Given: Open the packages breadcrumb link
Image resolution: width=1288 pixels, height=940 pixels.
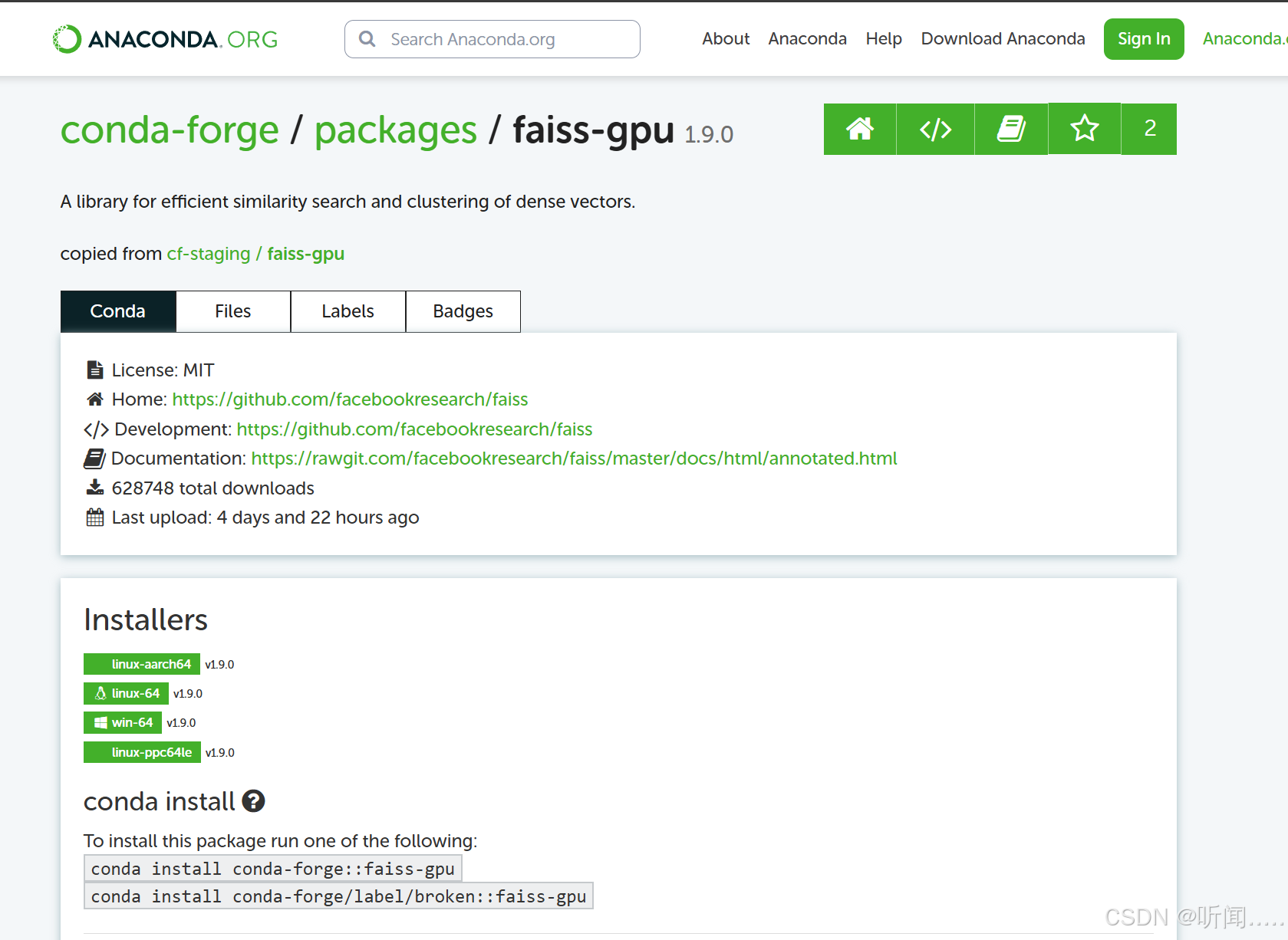Looking at the screenshot, I should (x=396, y=130).
